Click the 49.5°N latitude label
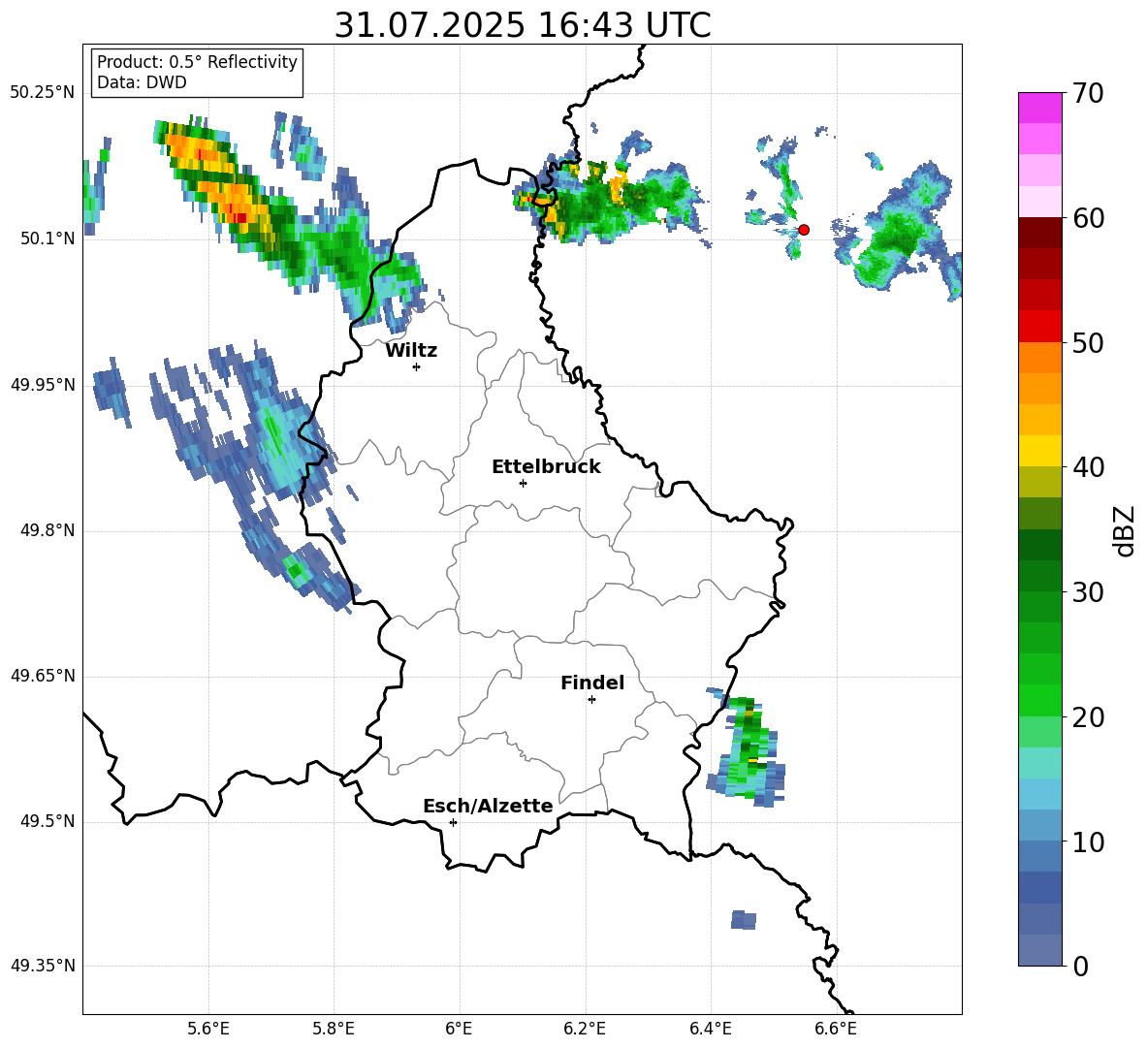Viewport: 1148px width, 1048px height. pyautogui.click(x=48, y=821)
